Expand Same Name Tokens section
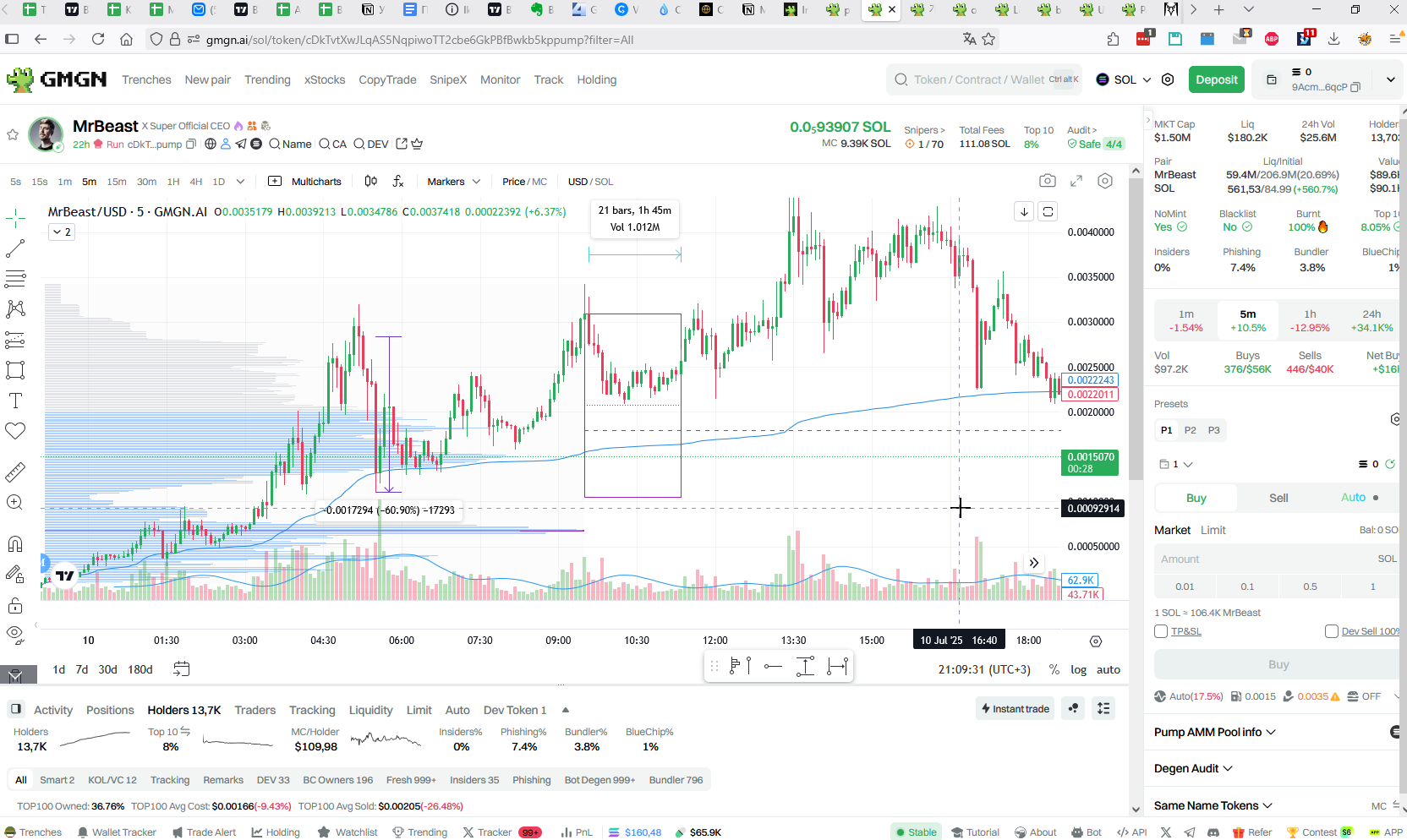The image size is (1407, 840). [x=1213, y=805]
